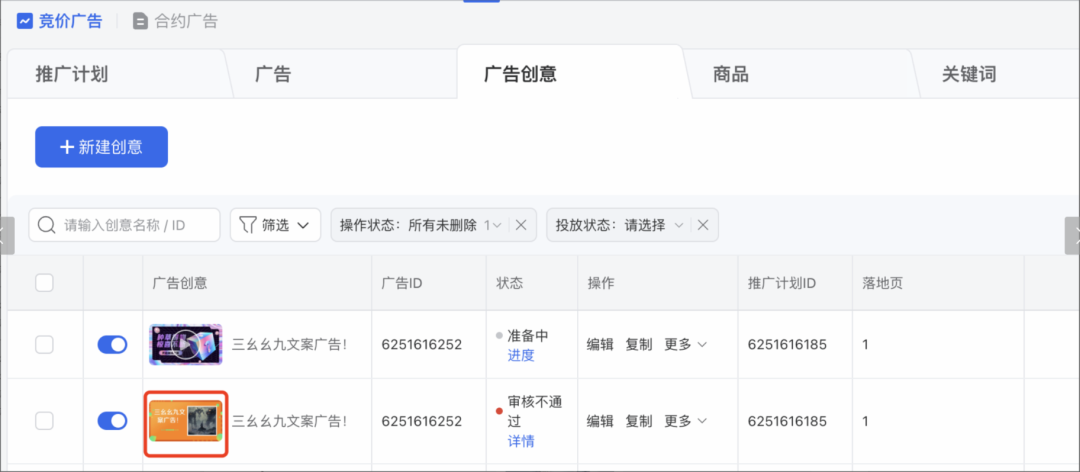Tick the checkbox for the 准备中 row

coord(44,344)
